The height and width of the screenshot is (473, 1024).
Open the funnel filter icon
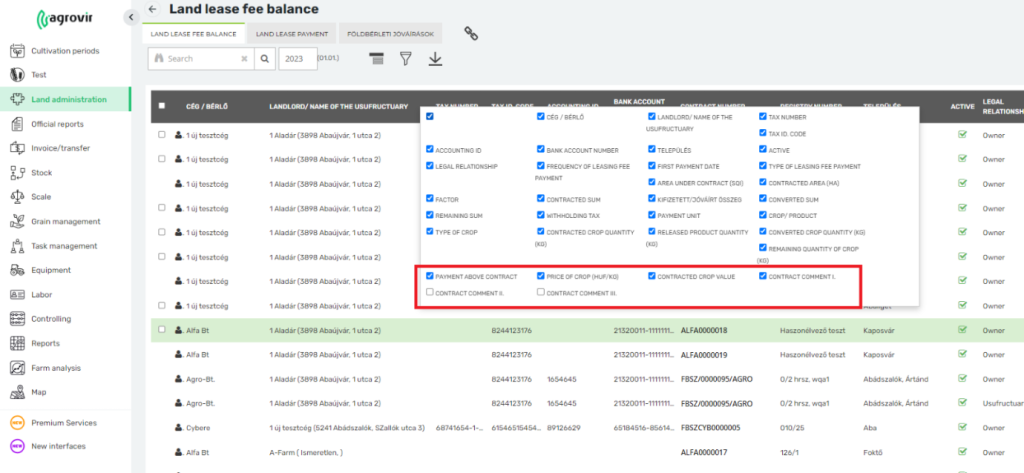click(406, 59)
